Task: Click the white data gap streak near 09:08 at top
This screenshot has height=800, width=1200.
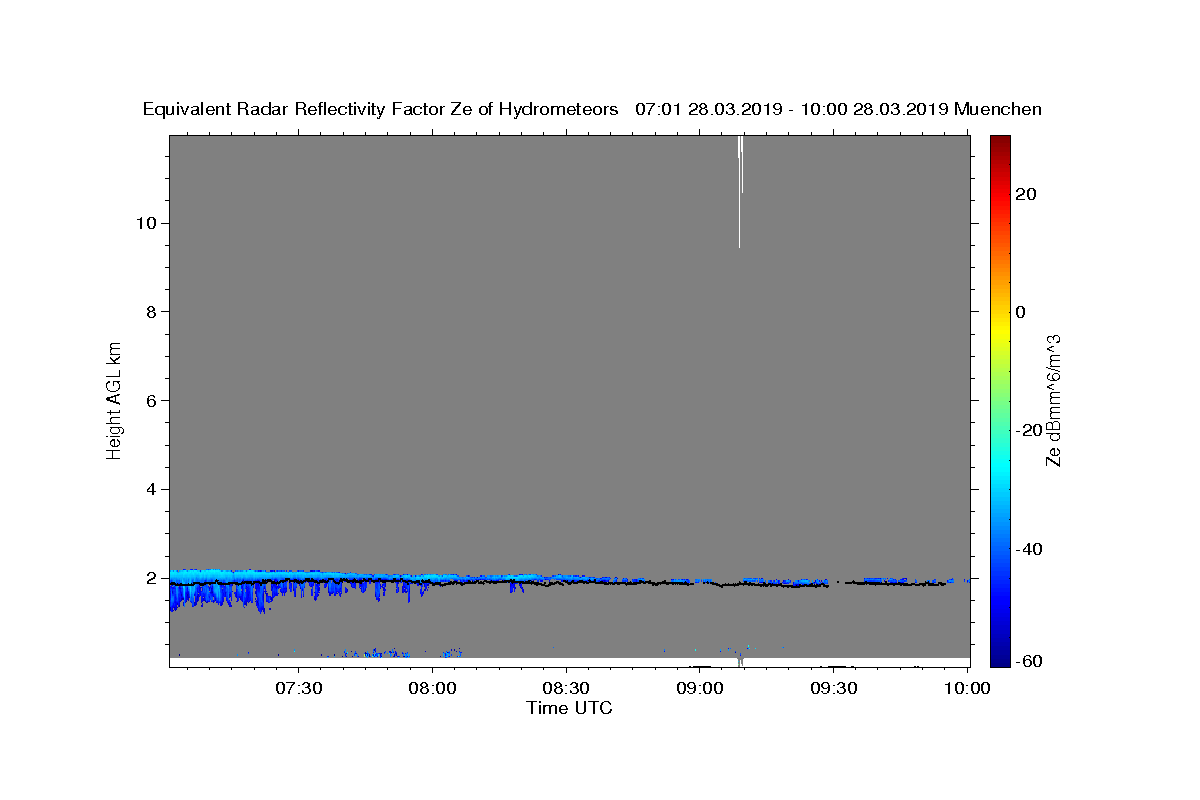Action: point(740,190)
